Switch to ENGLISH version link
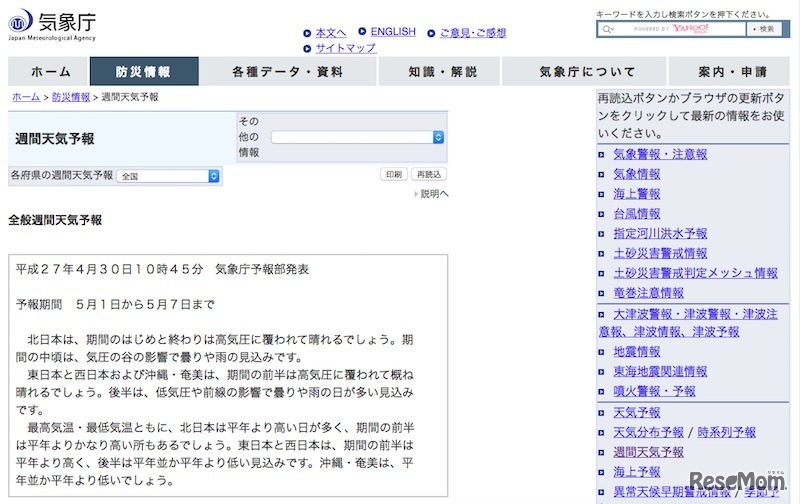The image size is (800, 504). coord(393,32)
